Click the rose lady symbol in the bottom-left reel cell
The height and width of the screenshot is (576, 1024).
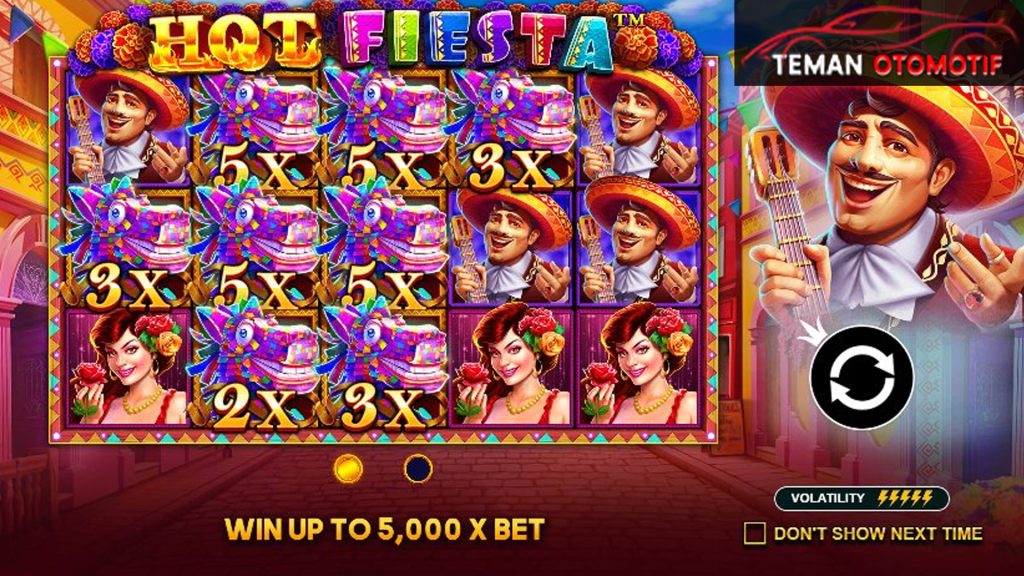tap(128, 369)
